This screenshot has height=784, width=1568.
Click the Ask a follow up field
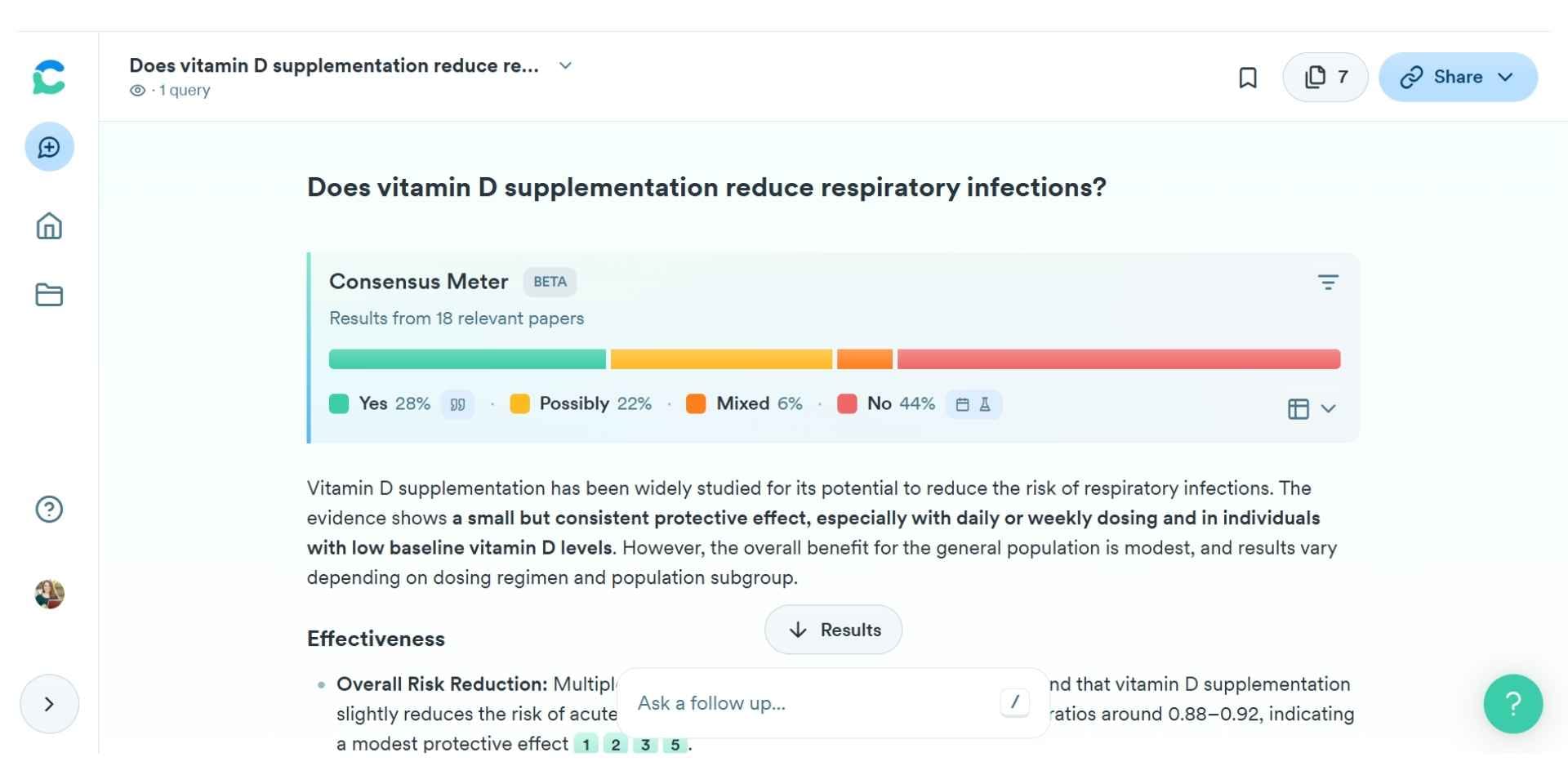(817, 703)
